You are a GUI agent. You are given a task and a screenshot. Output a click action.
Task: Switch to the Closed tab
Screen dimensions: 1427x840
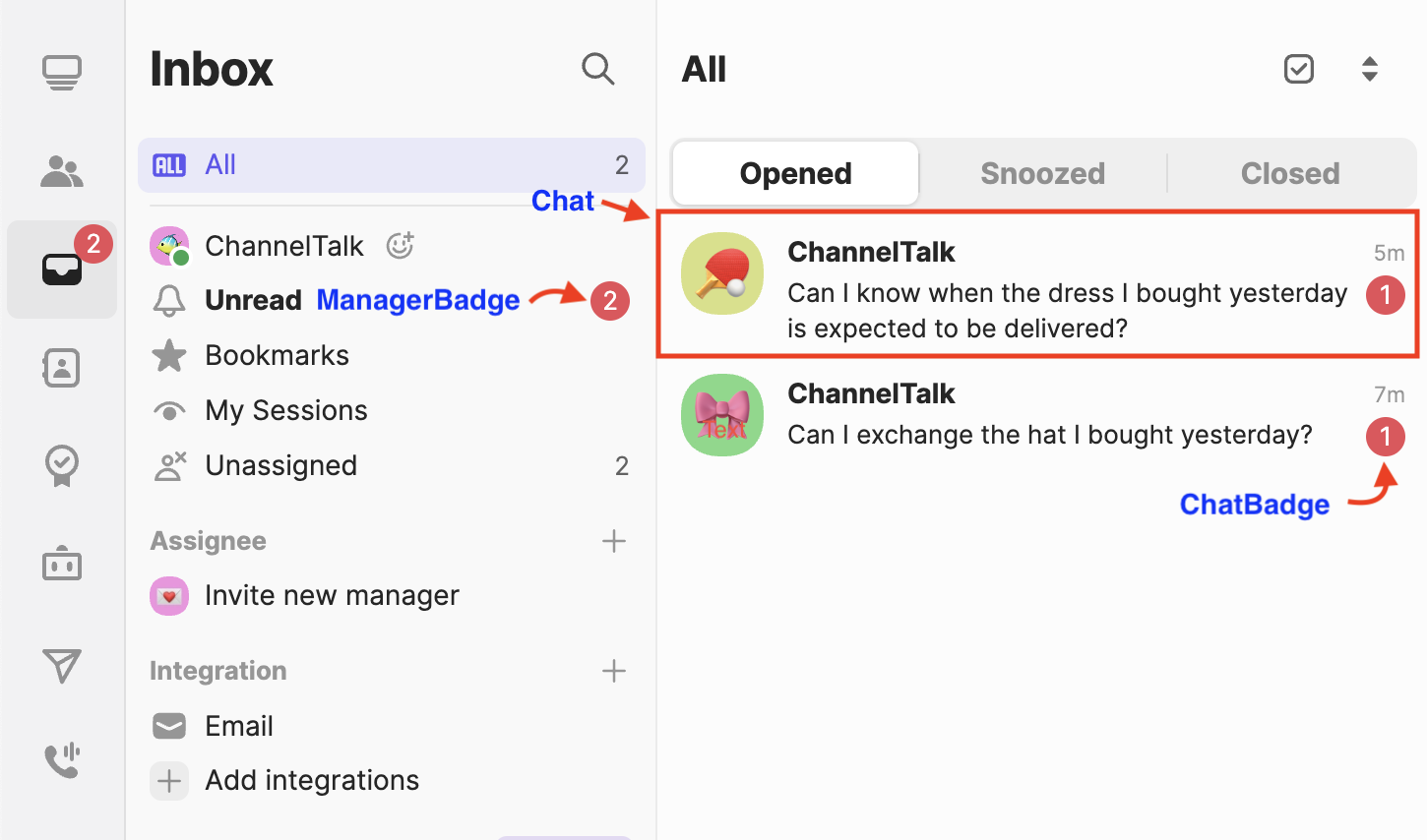pyautogui.click(x=1290, y=173)
